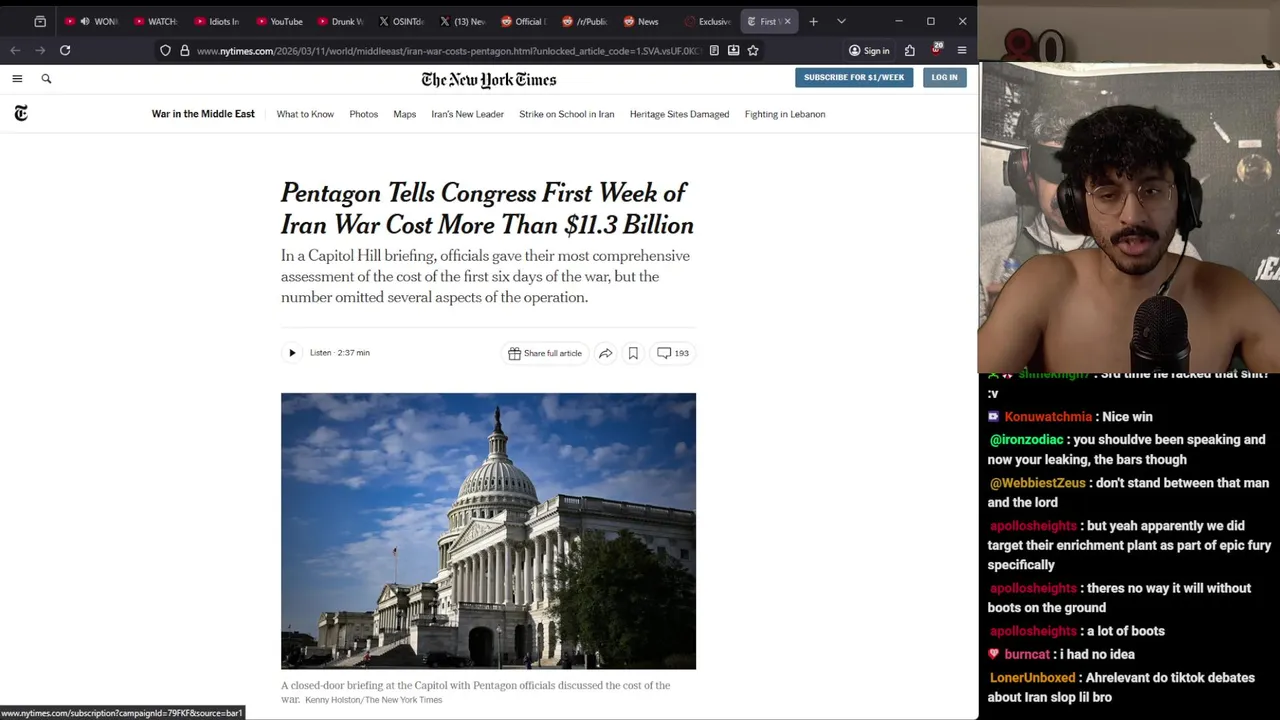Toggle reader view for this article
The width and height of the screenshot is (1280, 720).
[714, 50]
